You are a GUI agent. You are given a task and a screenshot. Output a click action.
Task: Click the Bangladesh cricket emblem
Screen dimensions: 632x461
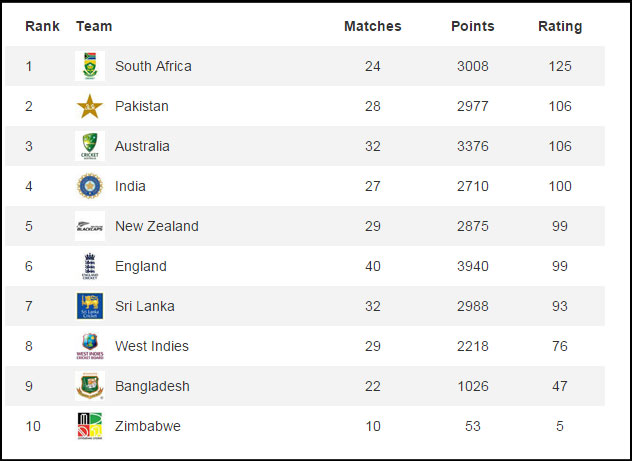pos(90,386)
